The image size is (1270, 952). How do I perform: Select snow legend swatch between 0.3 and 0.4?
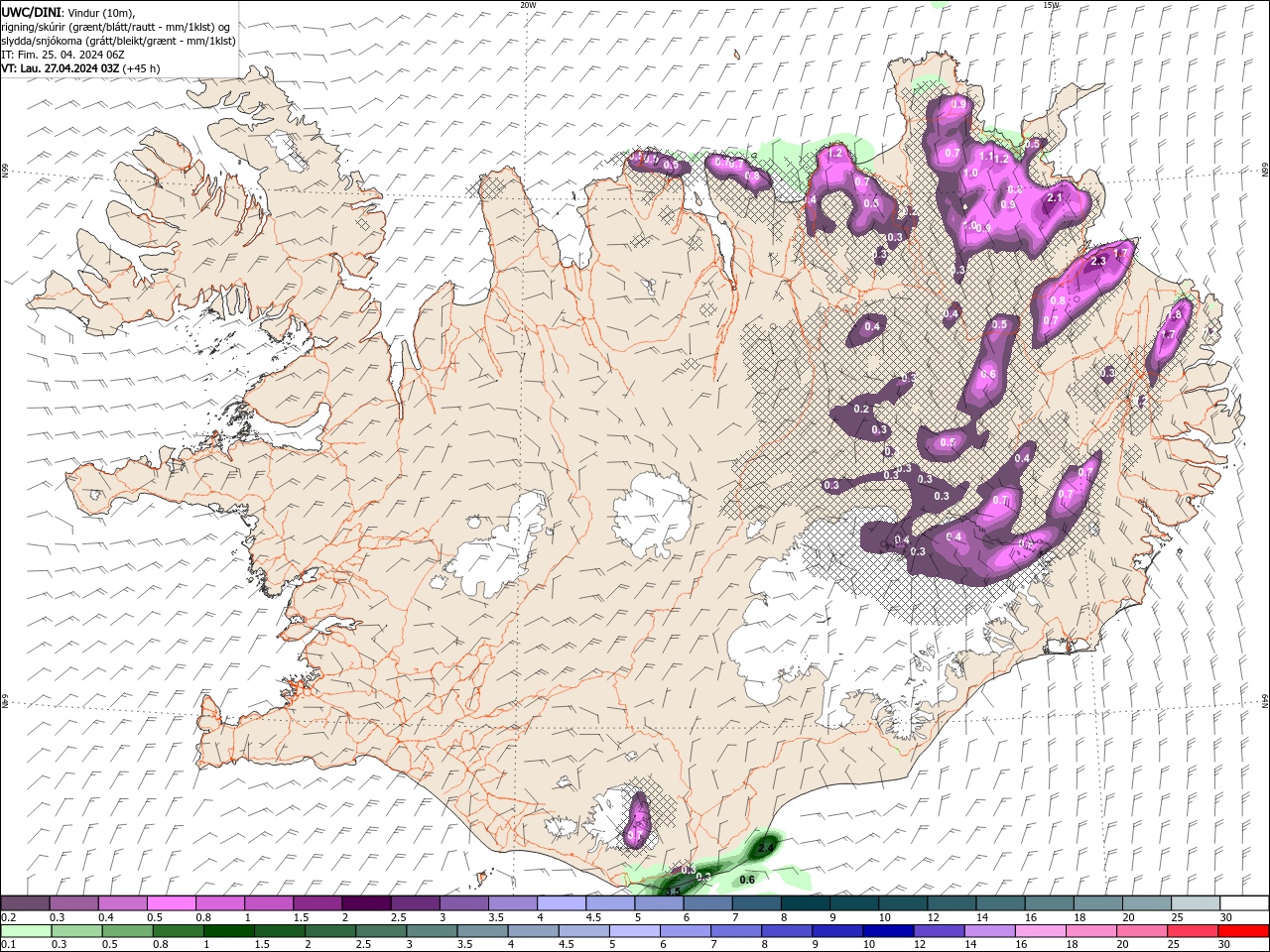click(x=73, y=903)
